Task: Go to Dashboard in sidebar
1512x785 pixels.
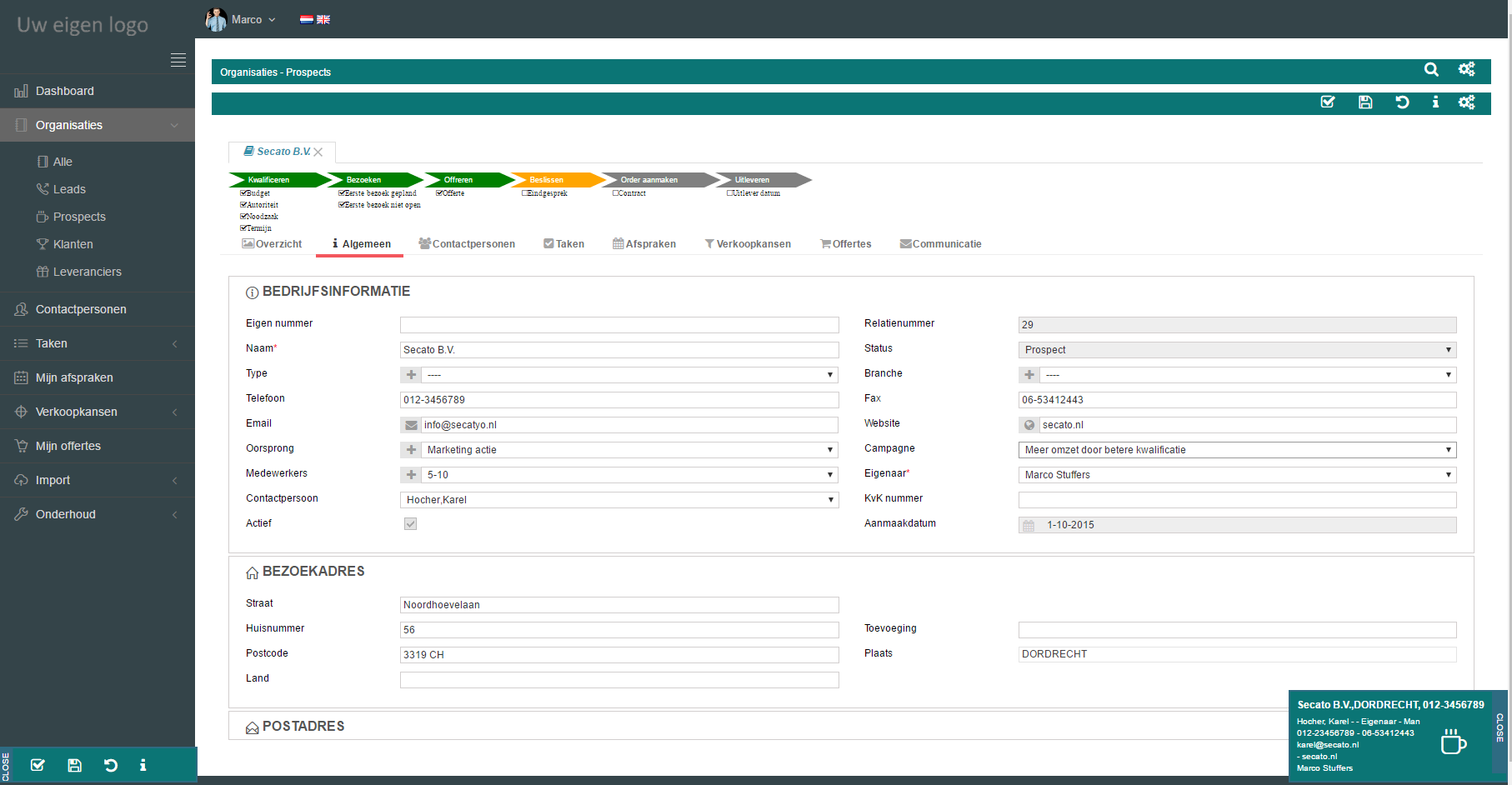Action: coord(64,91)
